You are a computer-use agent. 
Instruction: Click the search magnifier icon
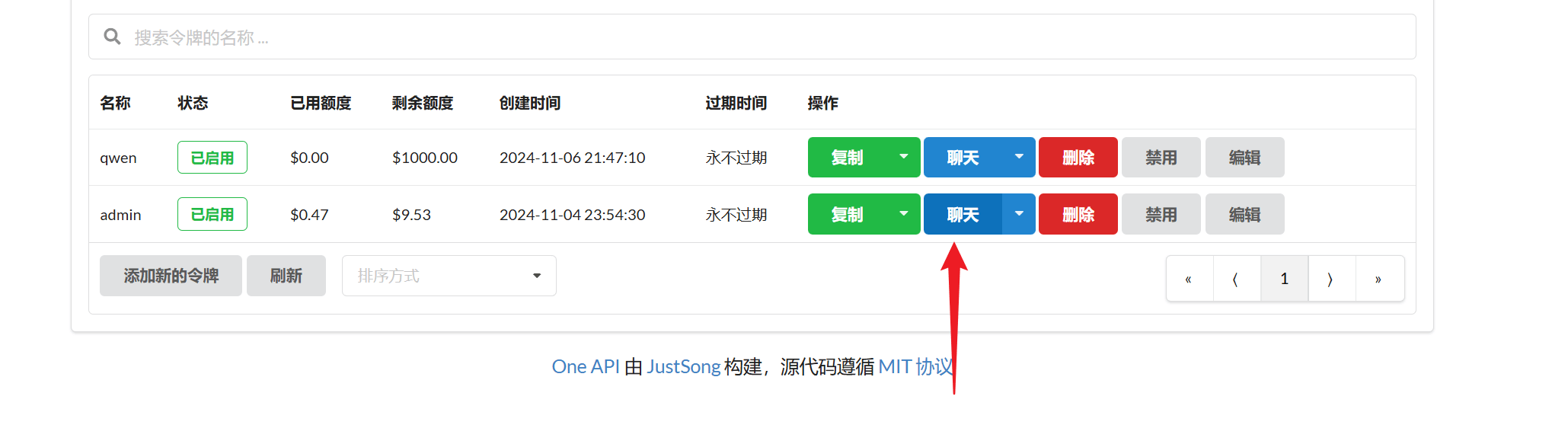[x=112, y=37]
